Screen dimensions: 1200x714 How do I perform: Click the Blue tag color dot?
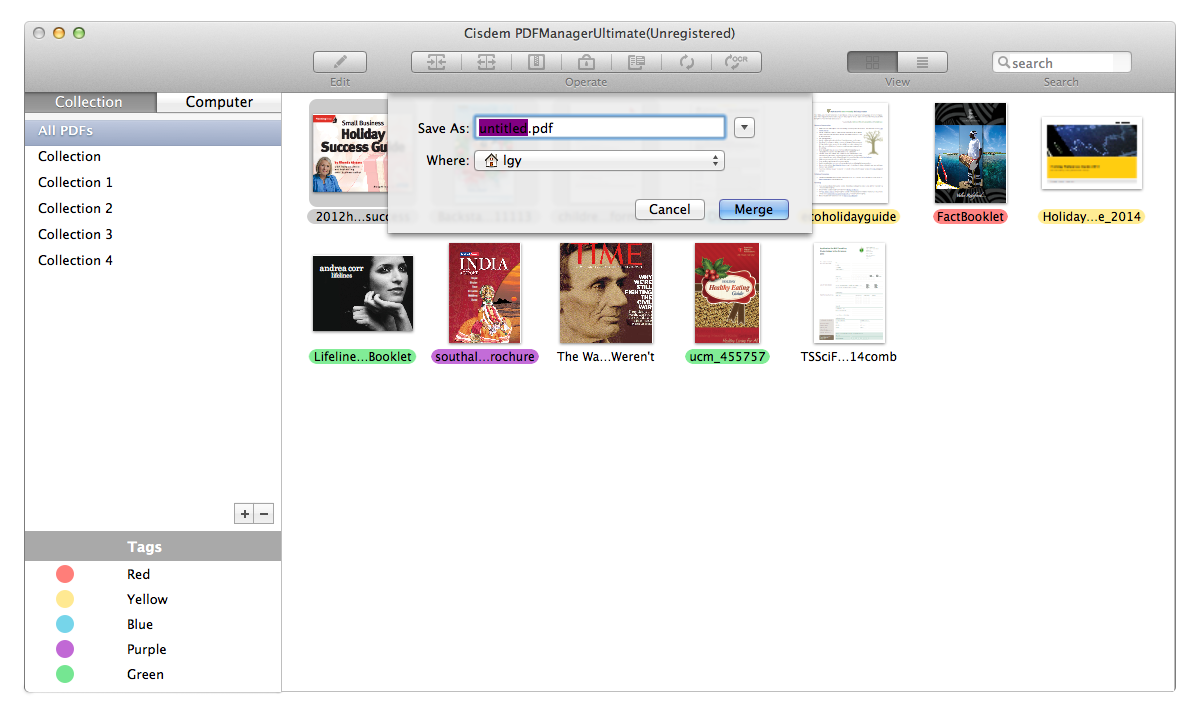point(64,624)
